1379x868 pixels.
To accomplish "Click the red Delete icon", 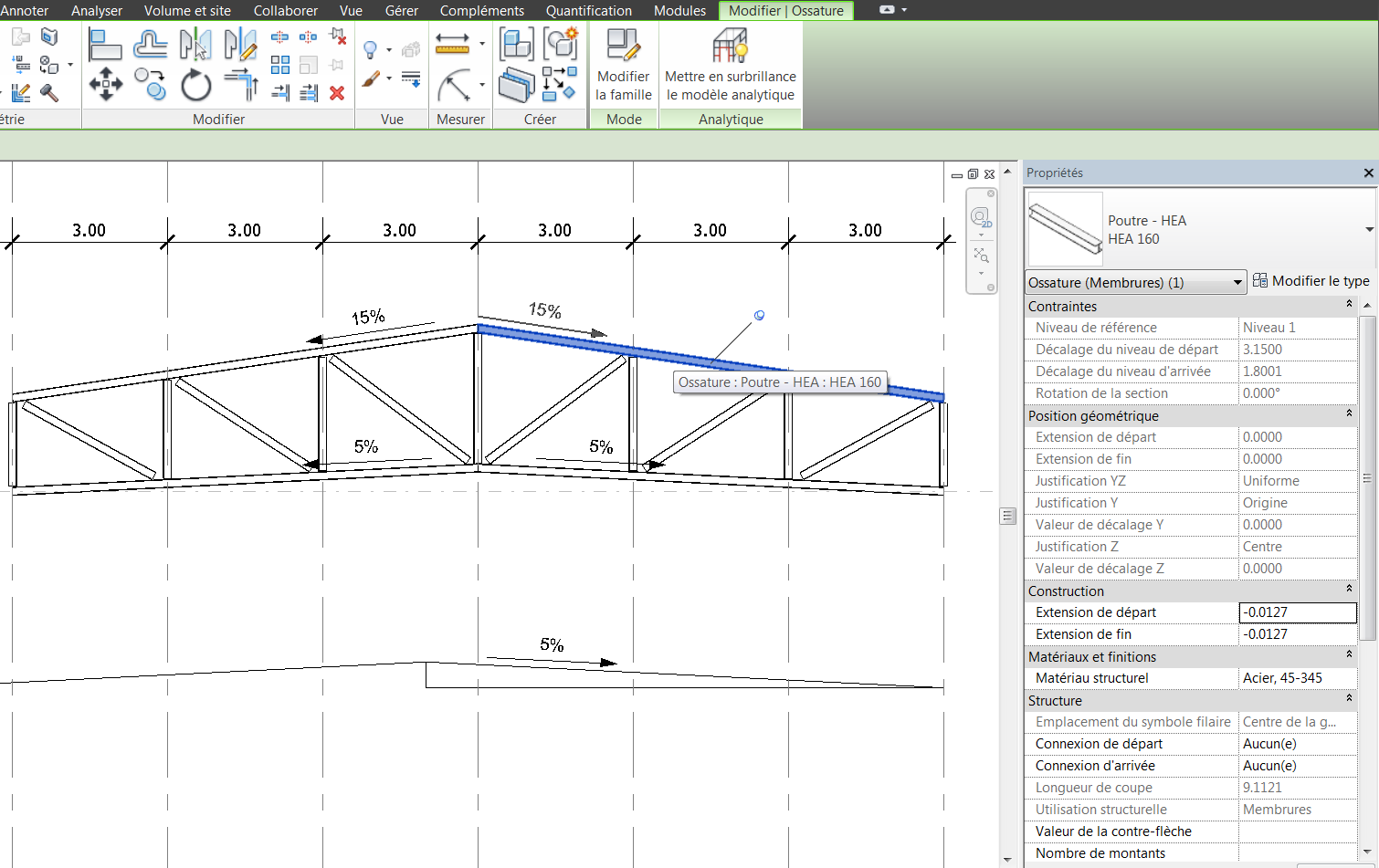I will tap(337, 92).
